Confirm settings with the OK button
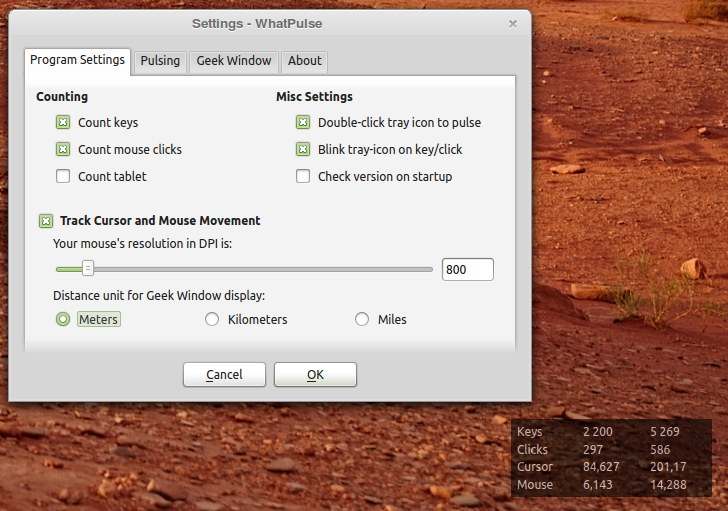This screenshot has width=728, height=511. coord(315,375)
